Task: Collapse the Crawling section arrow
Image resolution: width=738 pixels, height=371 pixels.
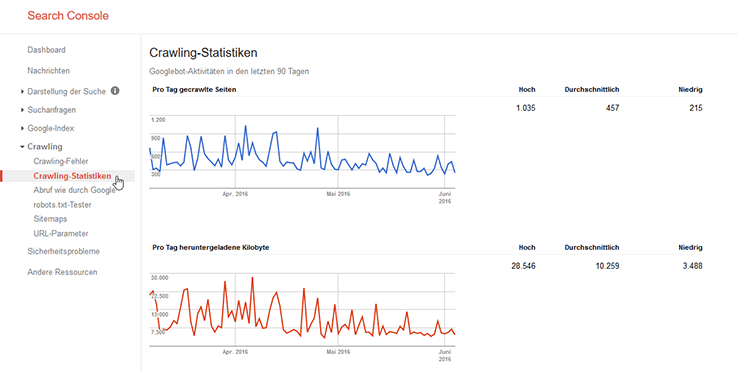Action: (22, 147)
